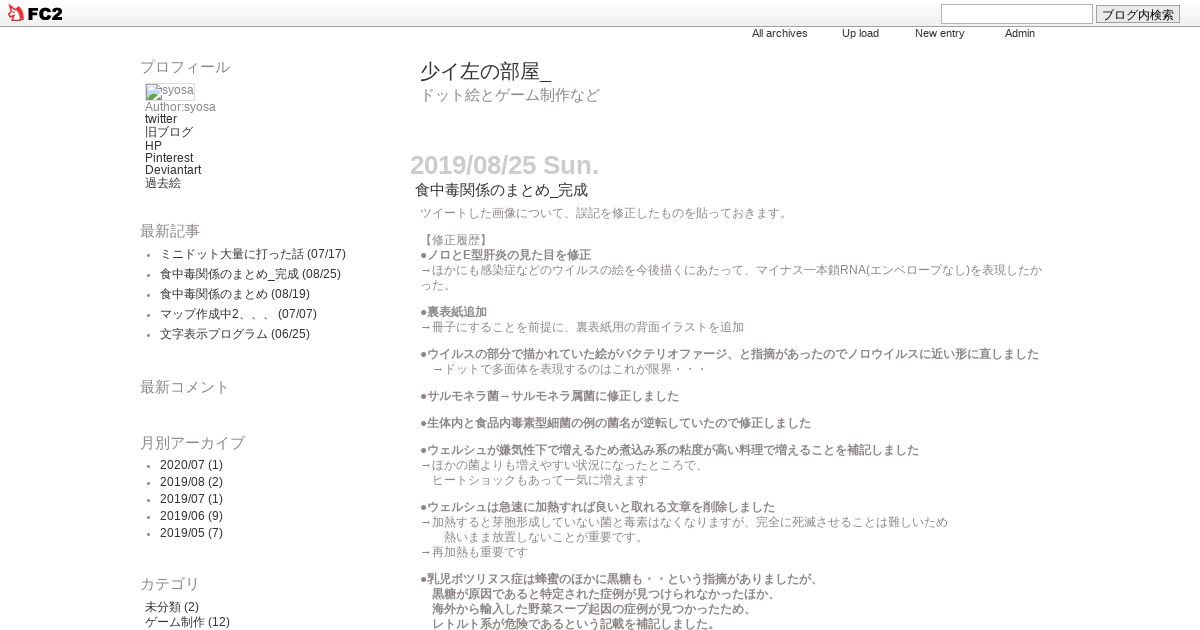This screenshot has height=630, width=1200.
Task: Open recent entry ミニドット大量に打った話
Action: (x=253, y=254)
